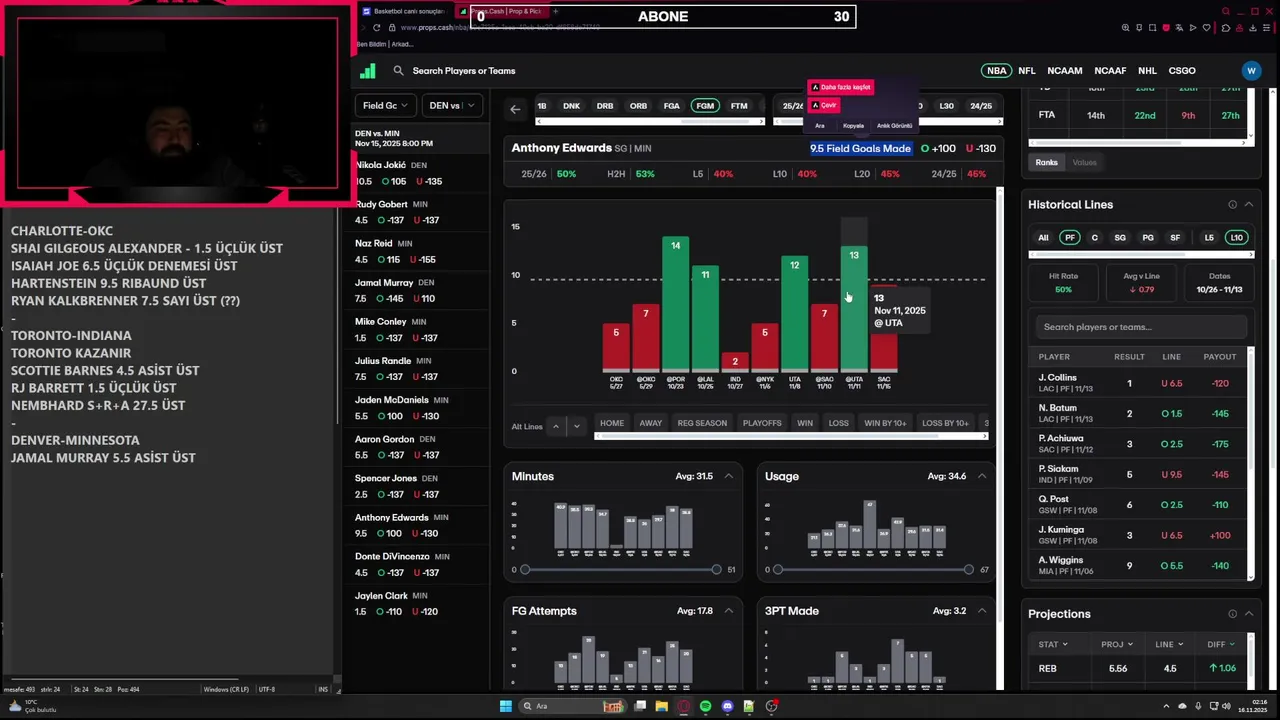
Task: Collapse the Historical Lines panel
Action: pyautogui.click(x=1248, y=205)
